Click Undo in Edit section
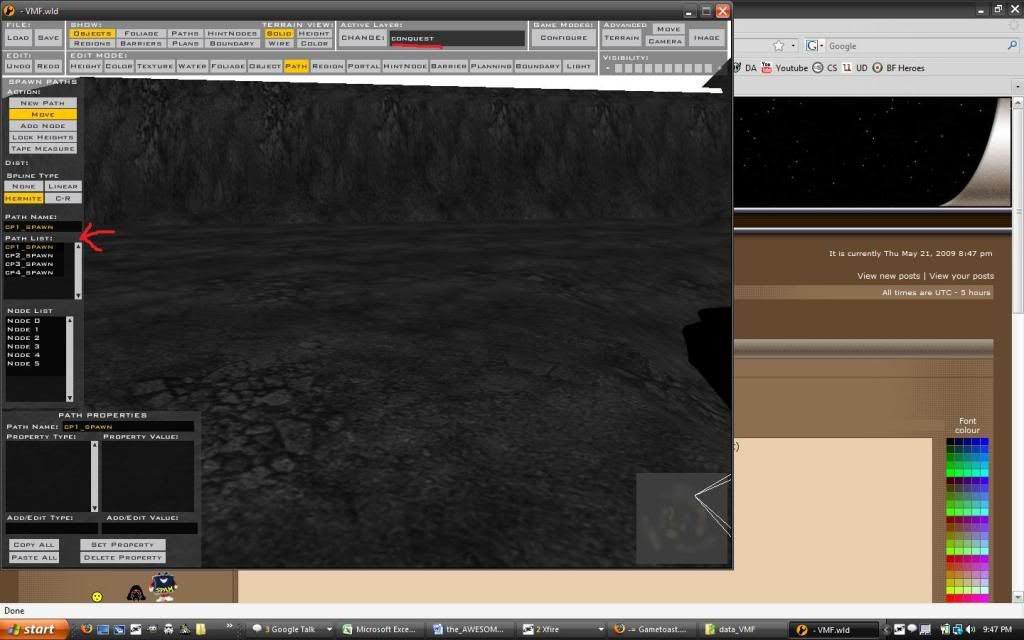Viewport: 1024px width, 640px height. (18, 66)
